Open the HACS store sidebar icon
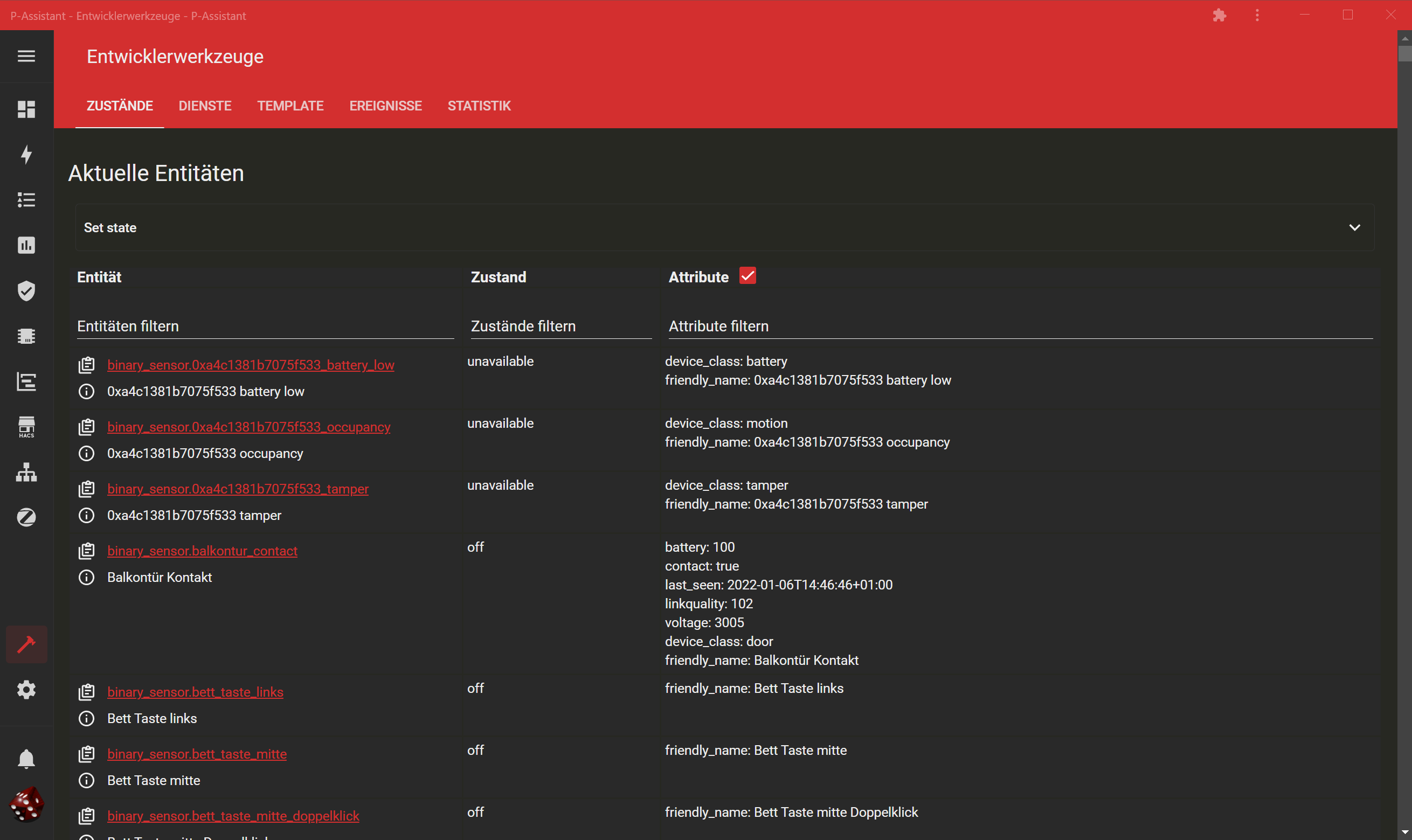This screenshot has height=840, width=1412. click(x=26, y=427)
